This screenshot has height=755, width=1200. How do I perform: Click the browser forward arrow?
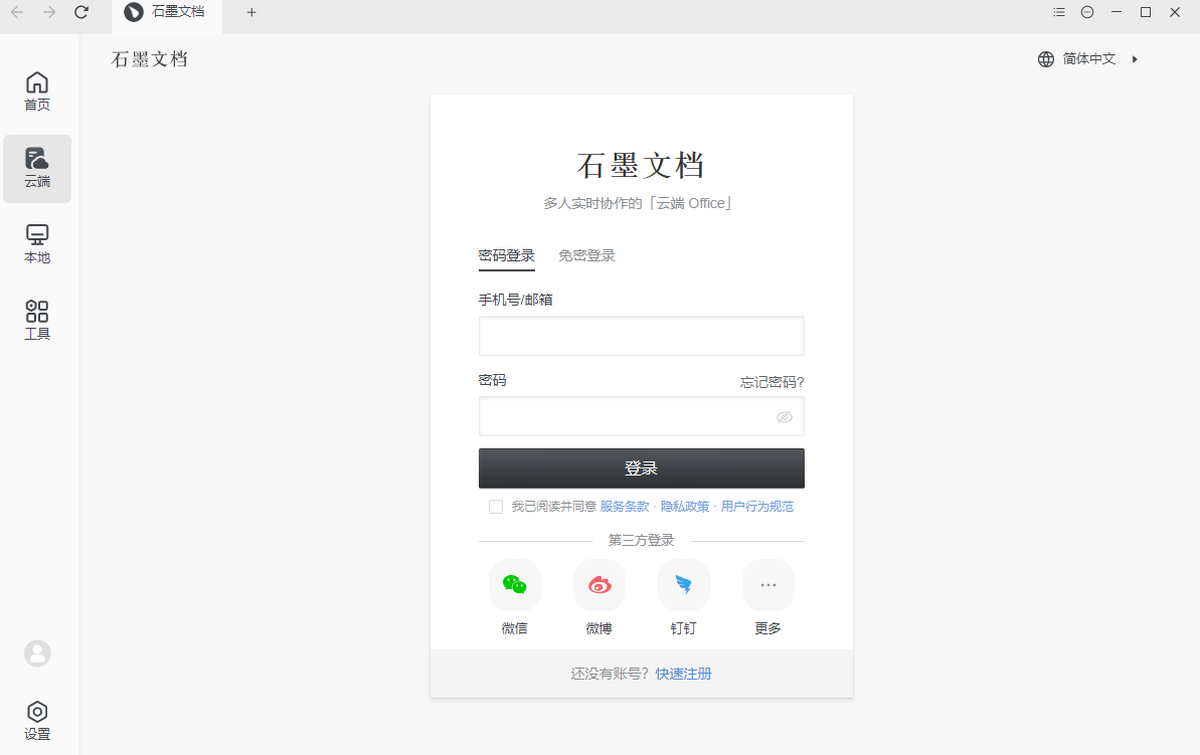click(x=49, y=12)
